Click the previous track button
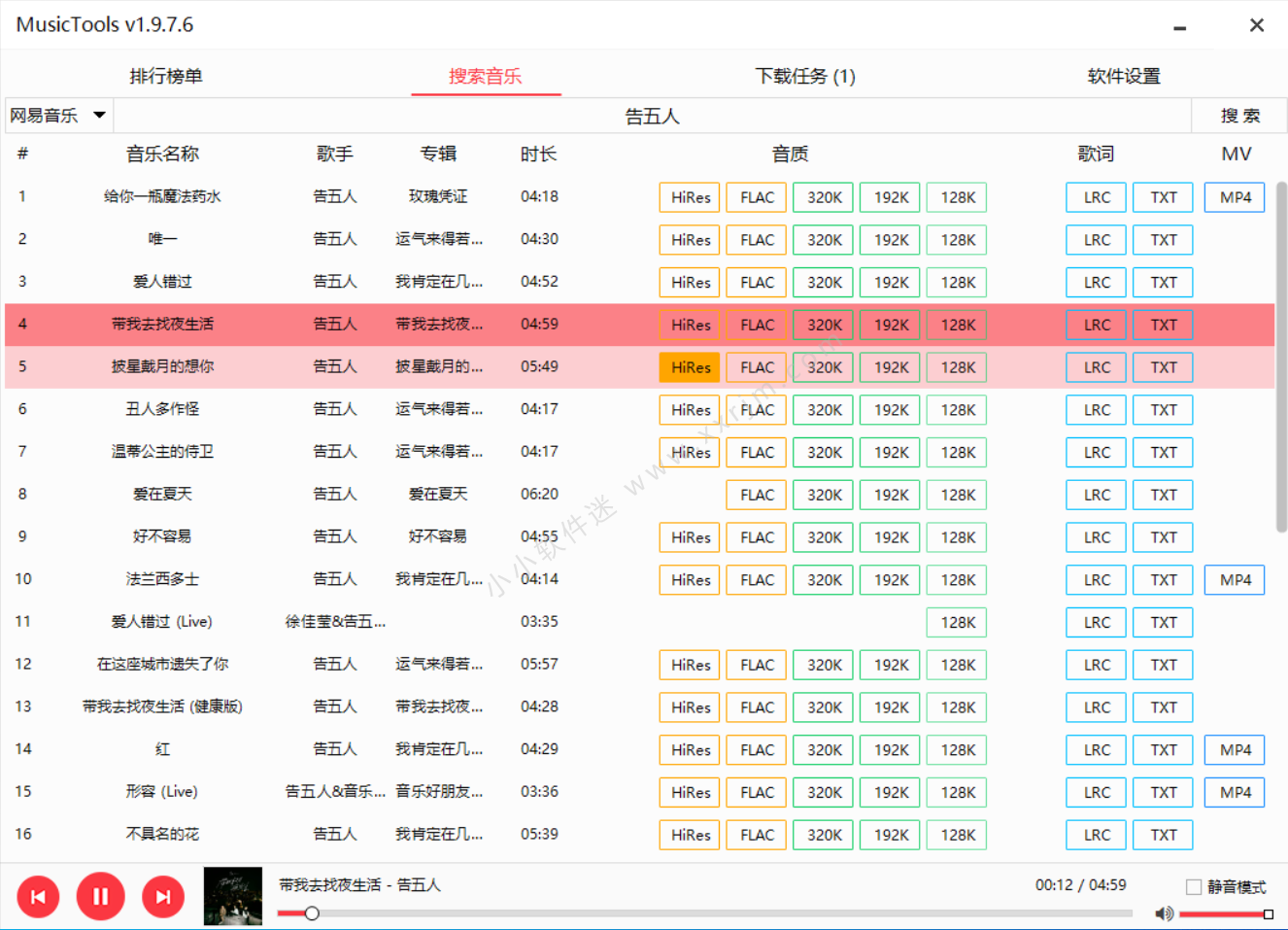1288x930 pixels. (x=38, y=897)
